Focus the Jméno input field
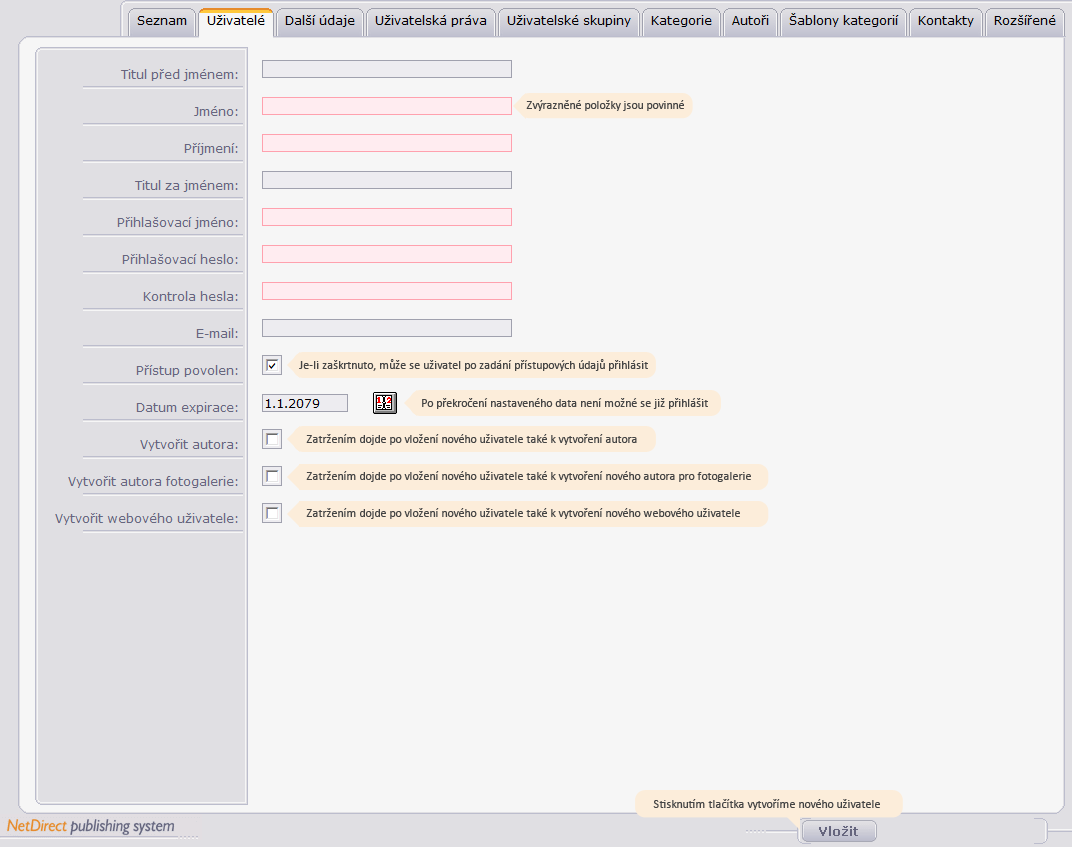Screen dimensions: 1072x847 pyautogui.click(x=387, y=106)
